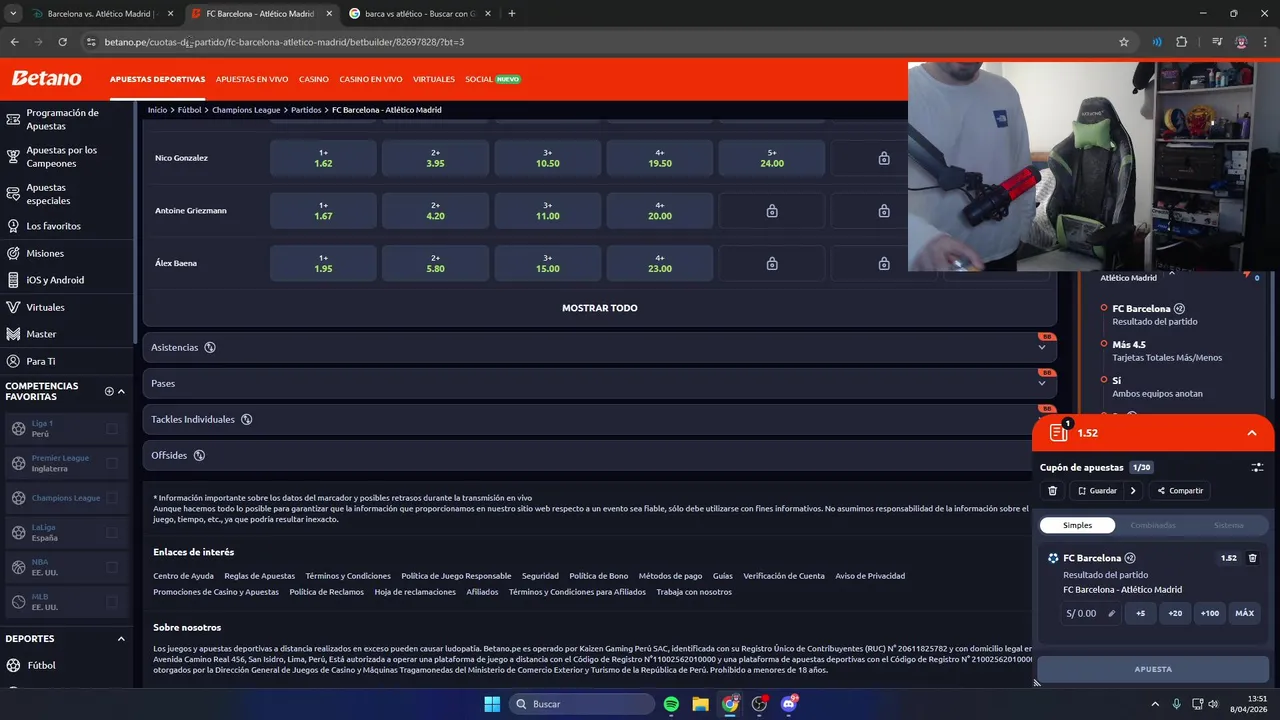Open Apuestas en Vivo menu

pyautogui.click(x=252, y=79)
